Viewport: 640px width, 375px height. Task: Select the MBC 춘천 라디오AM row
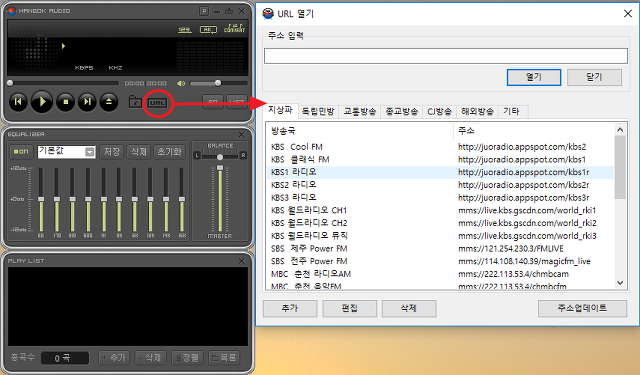(x=440, y=274)
